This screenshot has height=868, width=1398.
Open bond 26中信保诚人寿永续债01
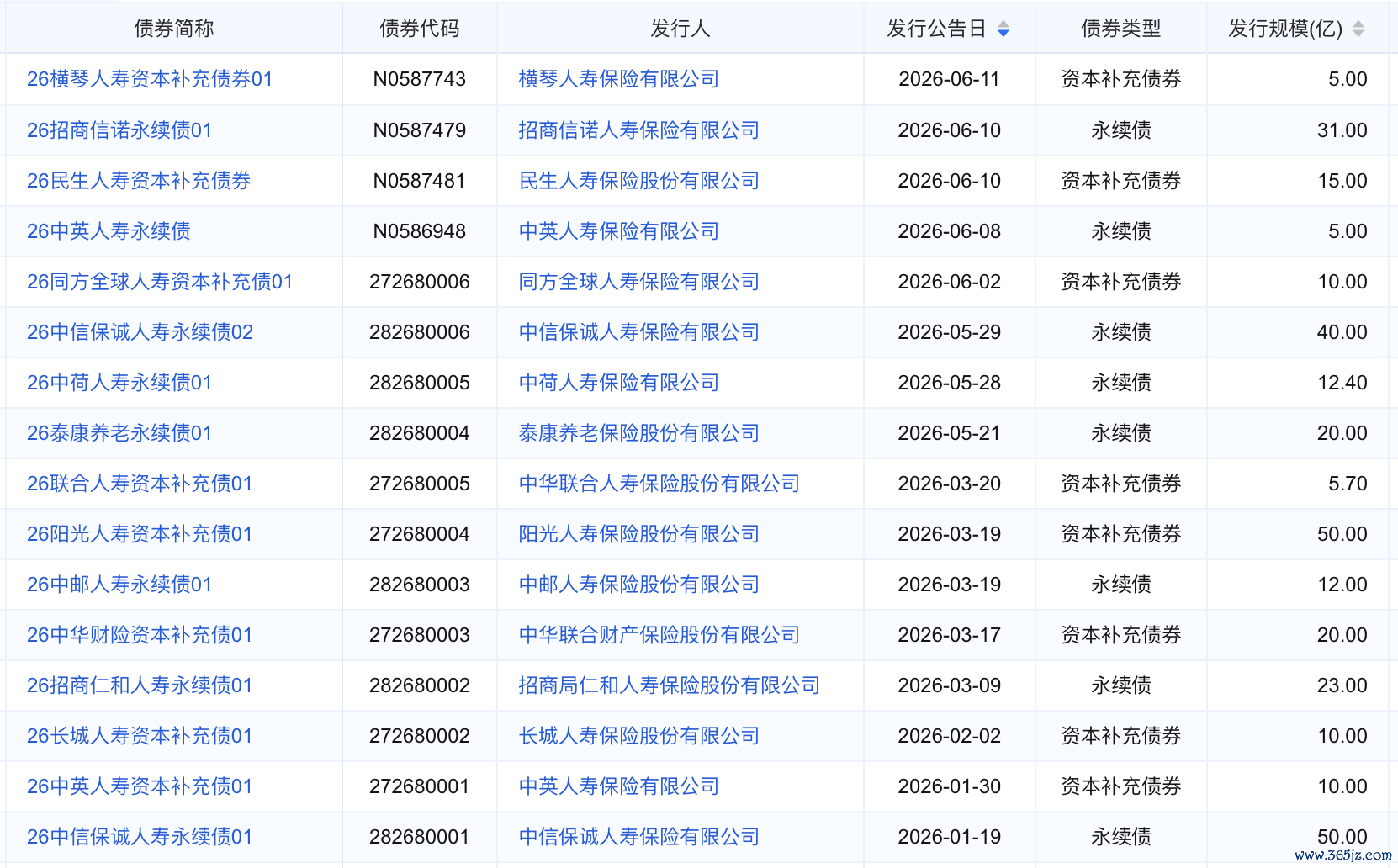pos(140,837)
